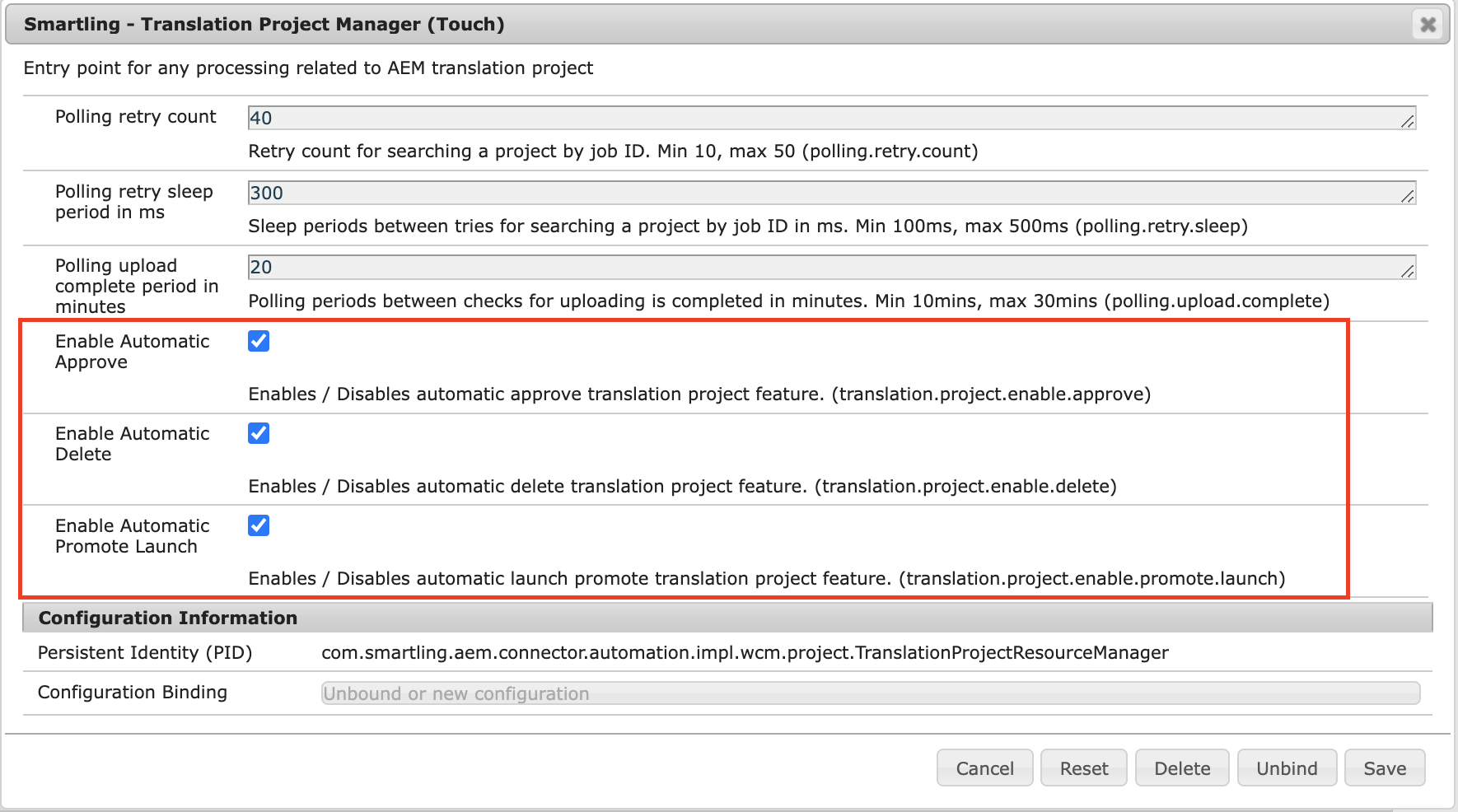This screenshot has height=812, width=1458.
Task: Click the Configuration Information header
Action: pyautogui.click(x=727, y=618)
